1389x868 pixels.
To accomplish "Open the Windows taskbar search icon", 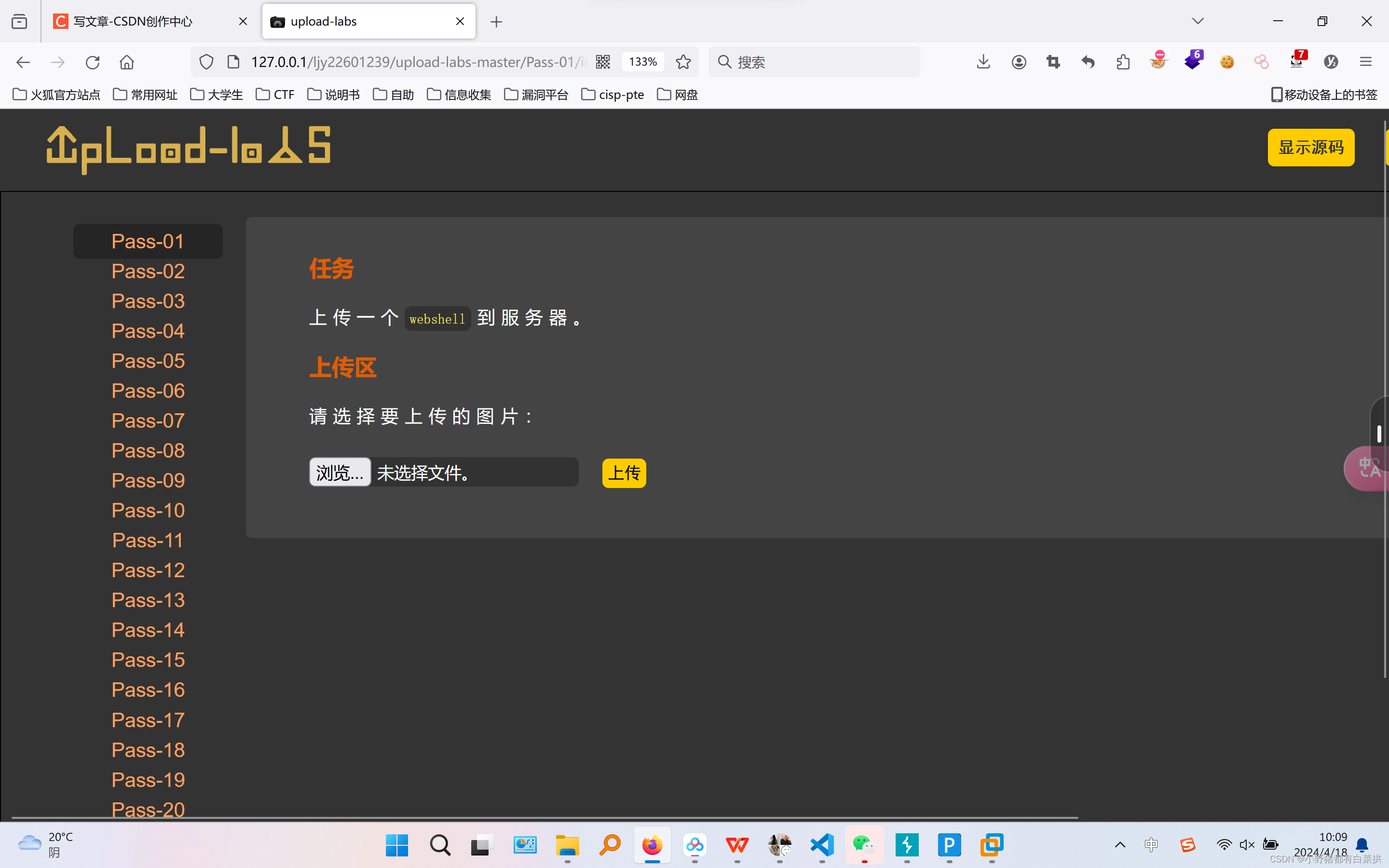I will tap(440, 844).
